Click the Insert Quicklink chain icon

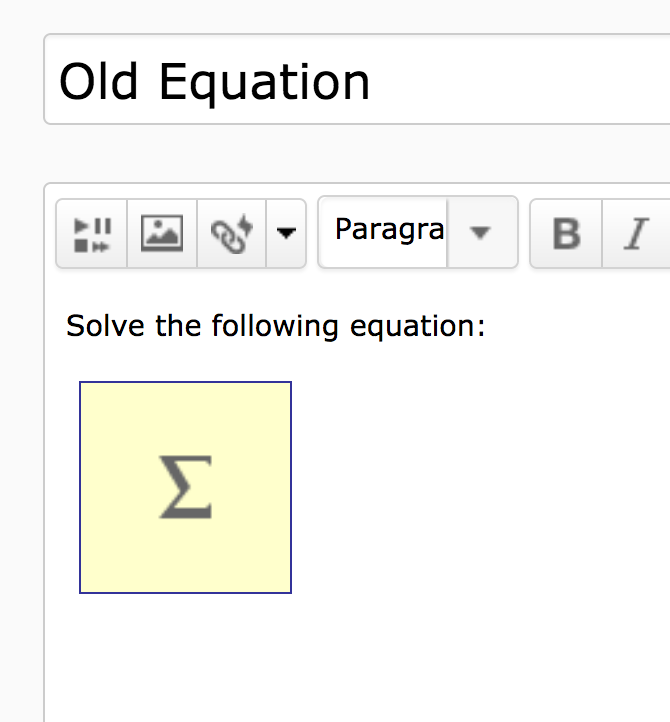pos(232,233)
